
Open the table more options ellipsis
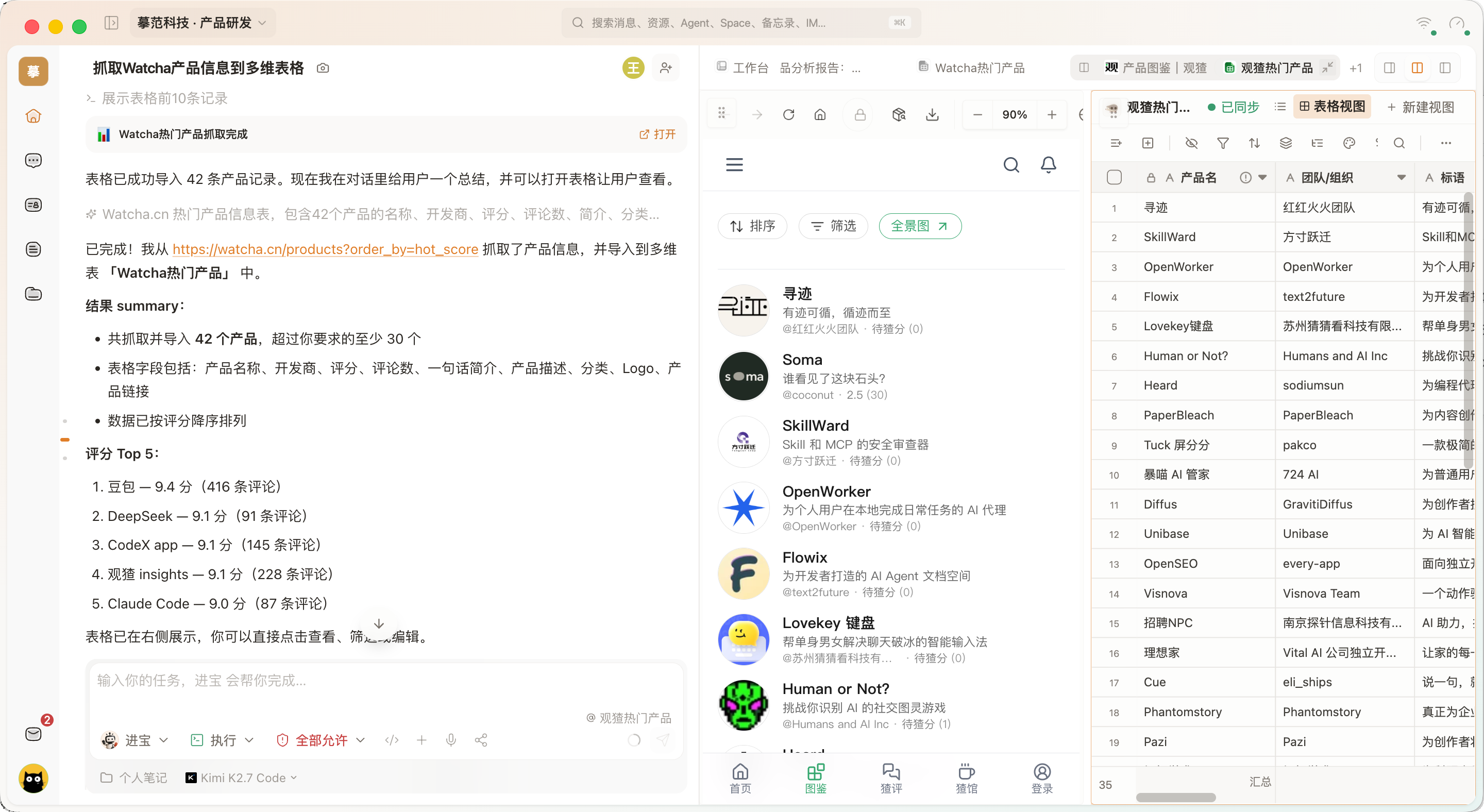point(1446,143)
